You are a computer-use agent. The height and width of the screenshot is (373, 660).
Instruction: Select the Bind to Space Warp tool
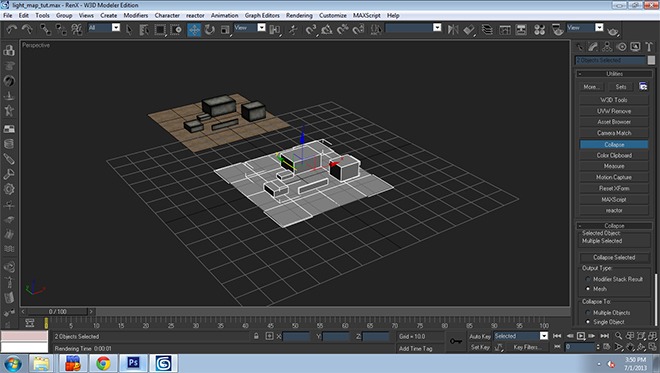point(77,29)
